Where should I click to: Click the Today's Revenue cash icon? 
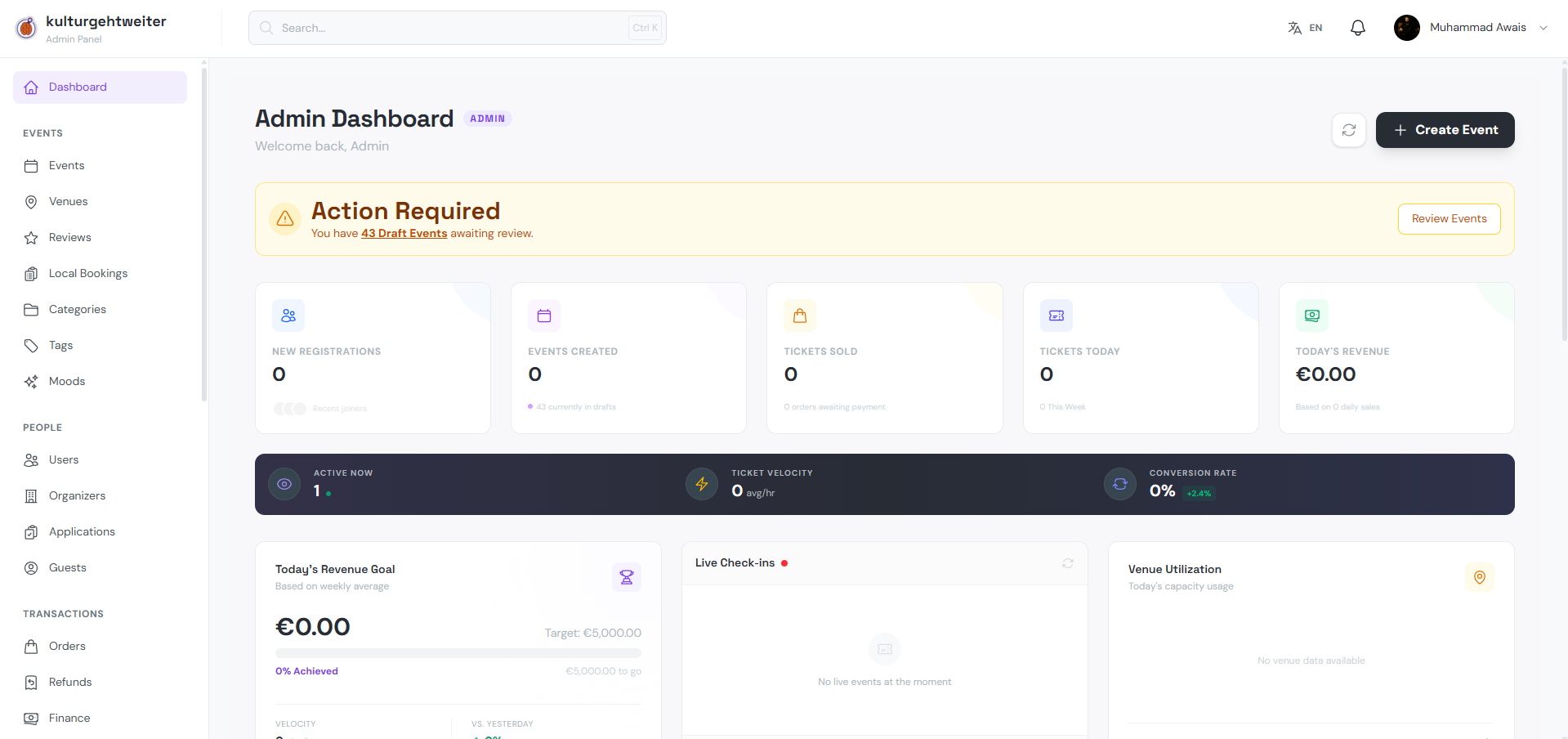[1311, 316]
